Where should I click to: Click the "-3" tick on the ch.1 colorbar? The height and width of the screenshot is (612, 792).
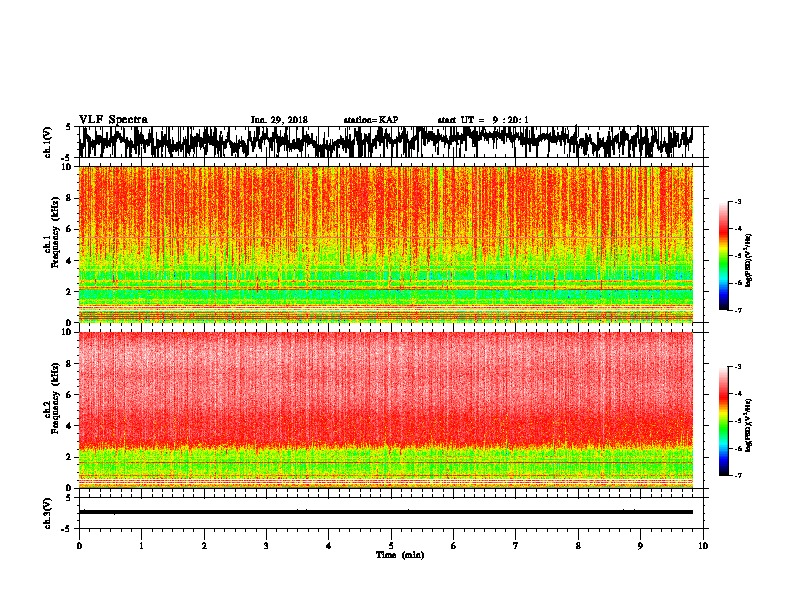click(737, 201)
